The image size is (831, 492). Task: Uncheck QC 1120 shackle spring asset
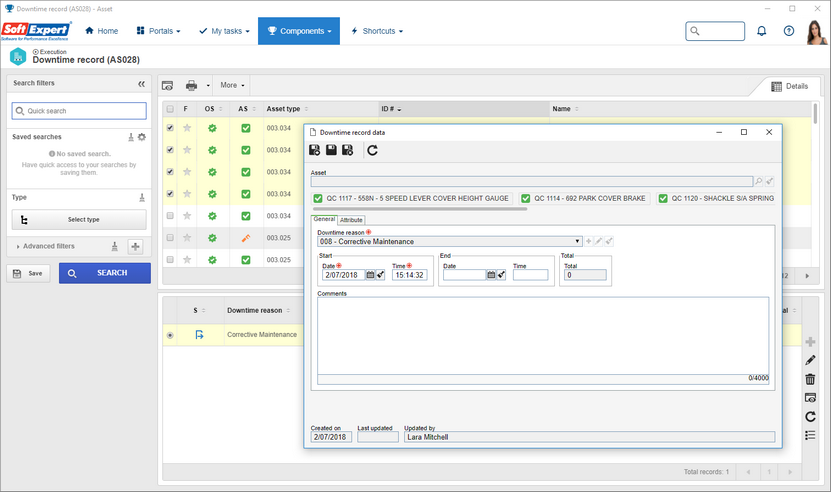click(x=663, y=198)
